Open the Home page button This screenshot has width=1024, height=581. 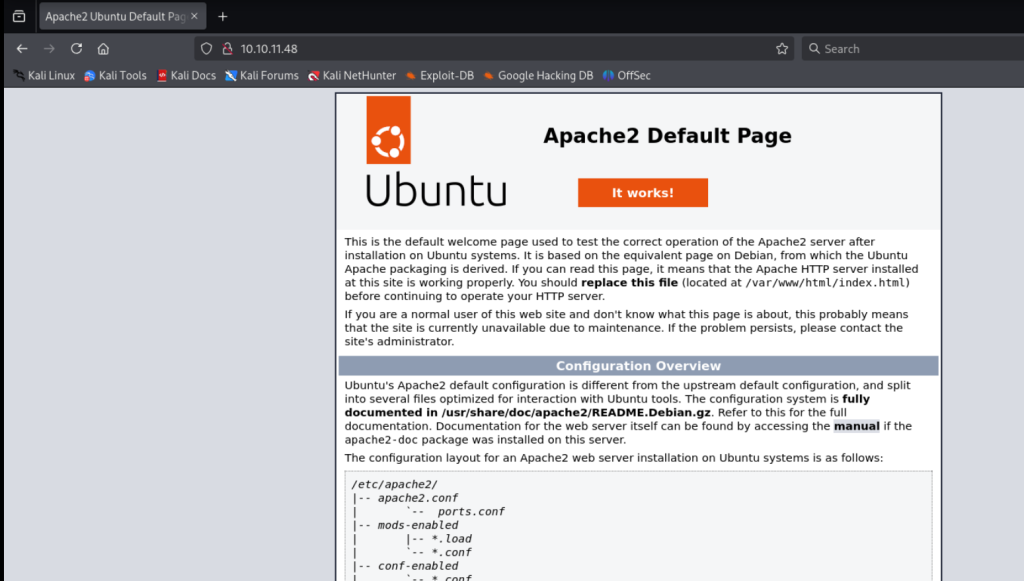[103, 49]
